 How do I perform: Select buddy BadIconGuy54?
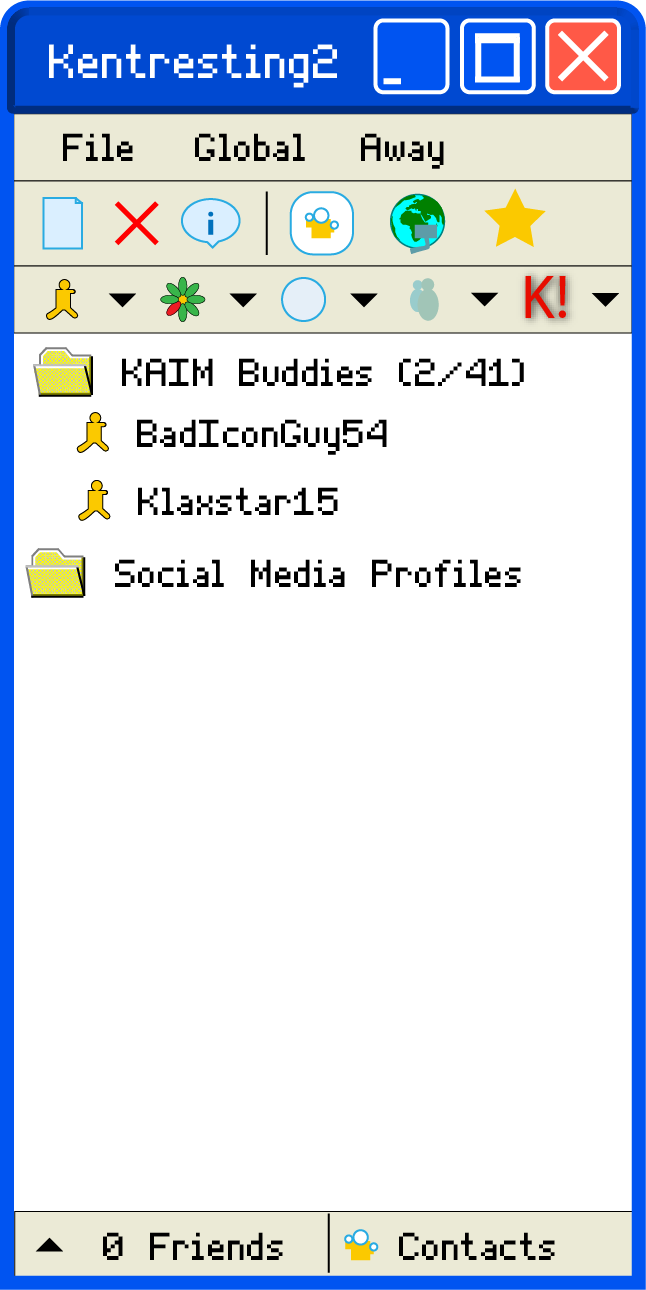coord(262,434)
